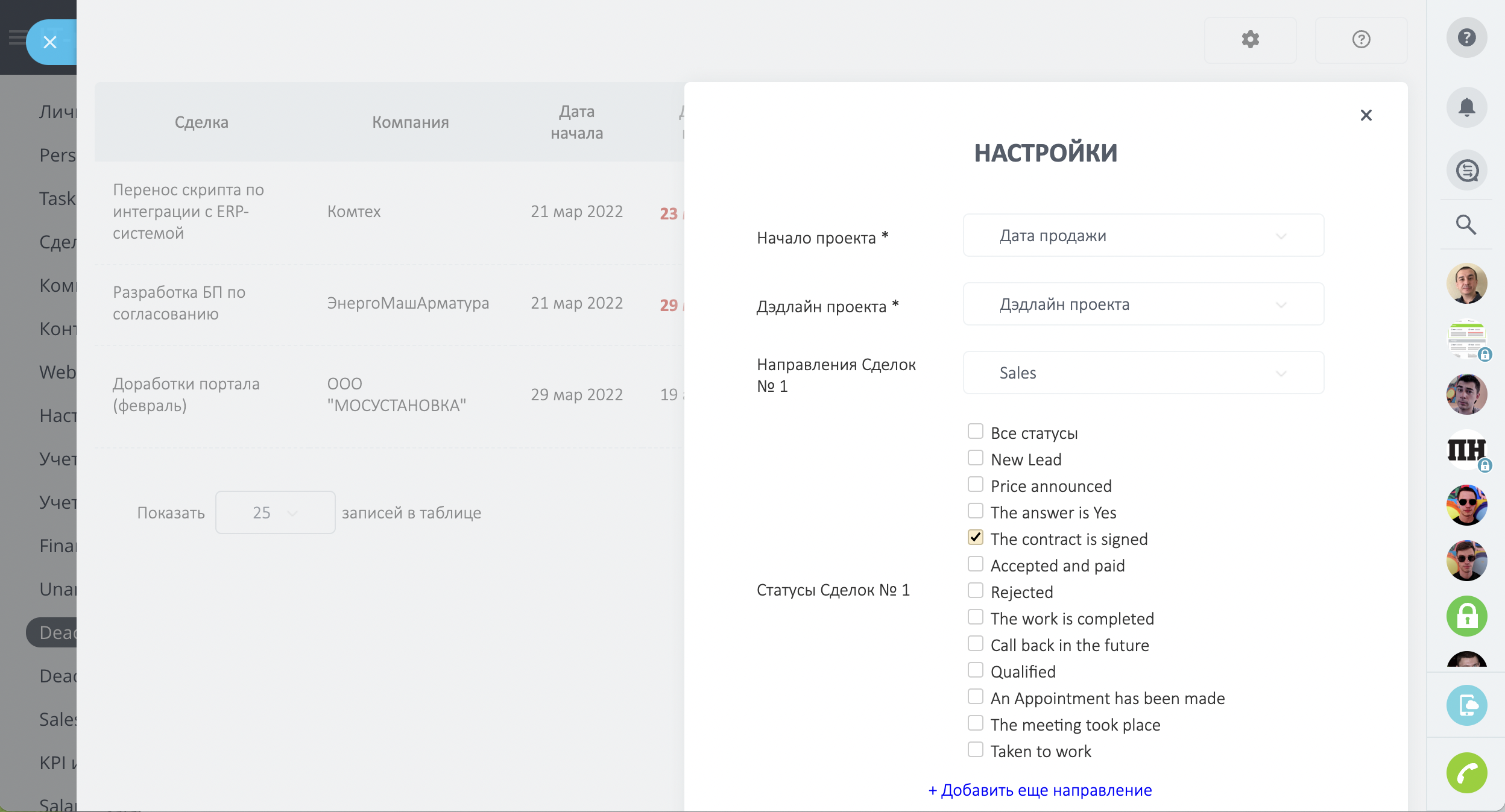Screen dimensions: 1505x812
Task: Click '+ Добавить еще направление' link
Action: tap(1040, 790)
